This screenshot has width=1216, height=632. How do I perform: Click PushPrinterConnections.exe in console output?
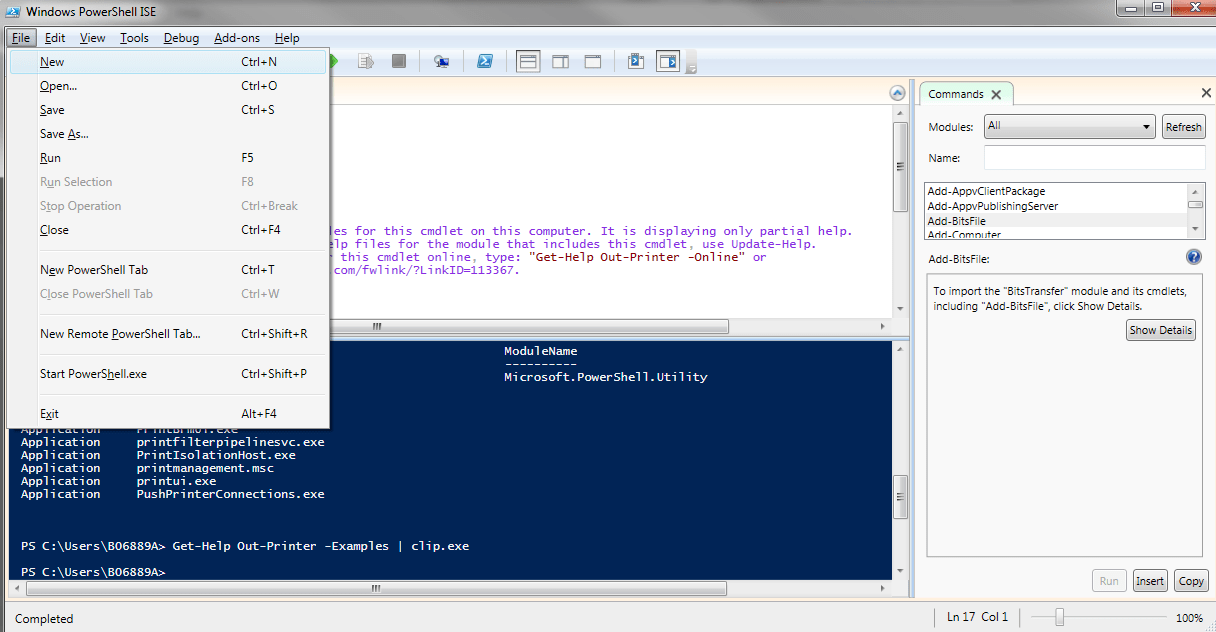(230, 494)
